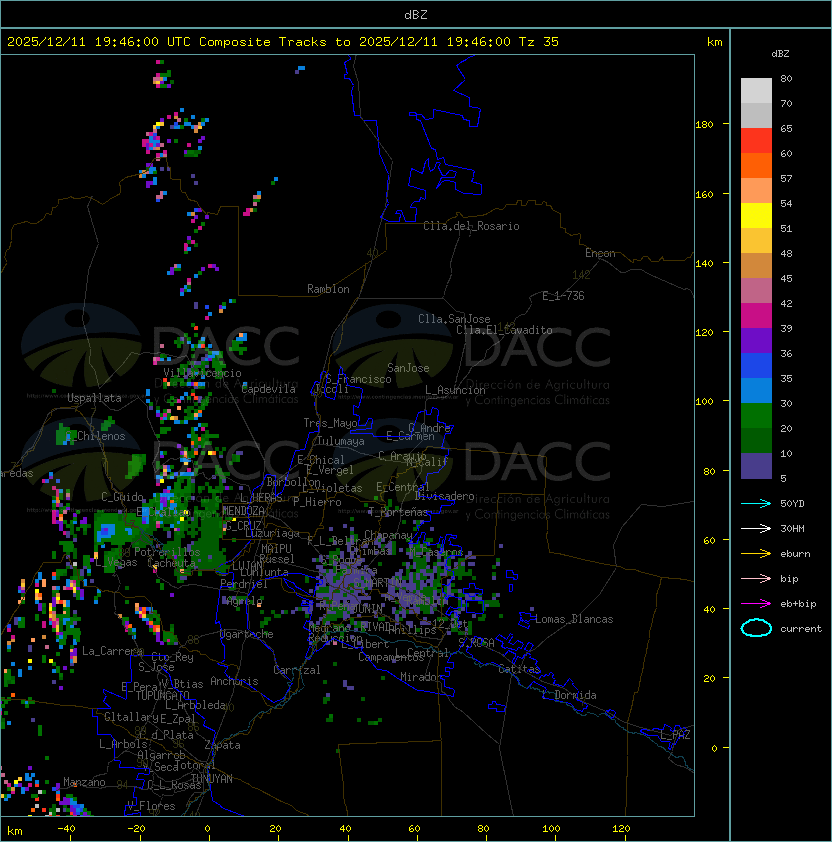Image resolution: width=832 pixels, height=842 pixels.
Task: Pick the bright yellow swatch in dBZ legend
Action: point(756,215)
